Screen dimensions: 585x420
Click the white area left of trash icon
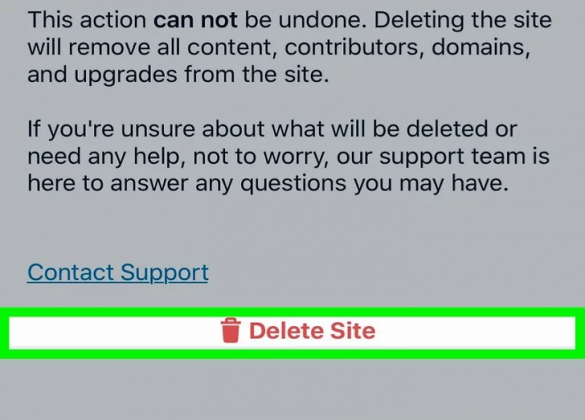click(x=112, y=333)
